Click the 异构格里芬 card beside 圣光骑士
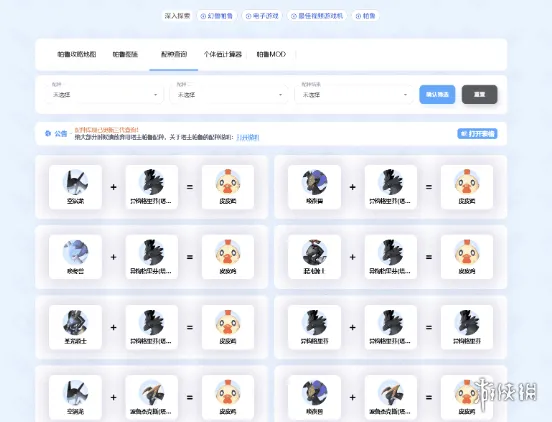This screenshot has width=552, height=422. pos(152,327)
